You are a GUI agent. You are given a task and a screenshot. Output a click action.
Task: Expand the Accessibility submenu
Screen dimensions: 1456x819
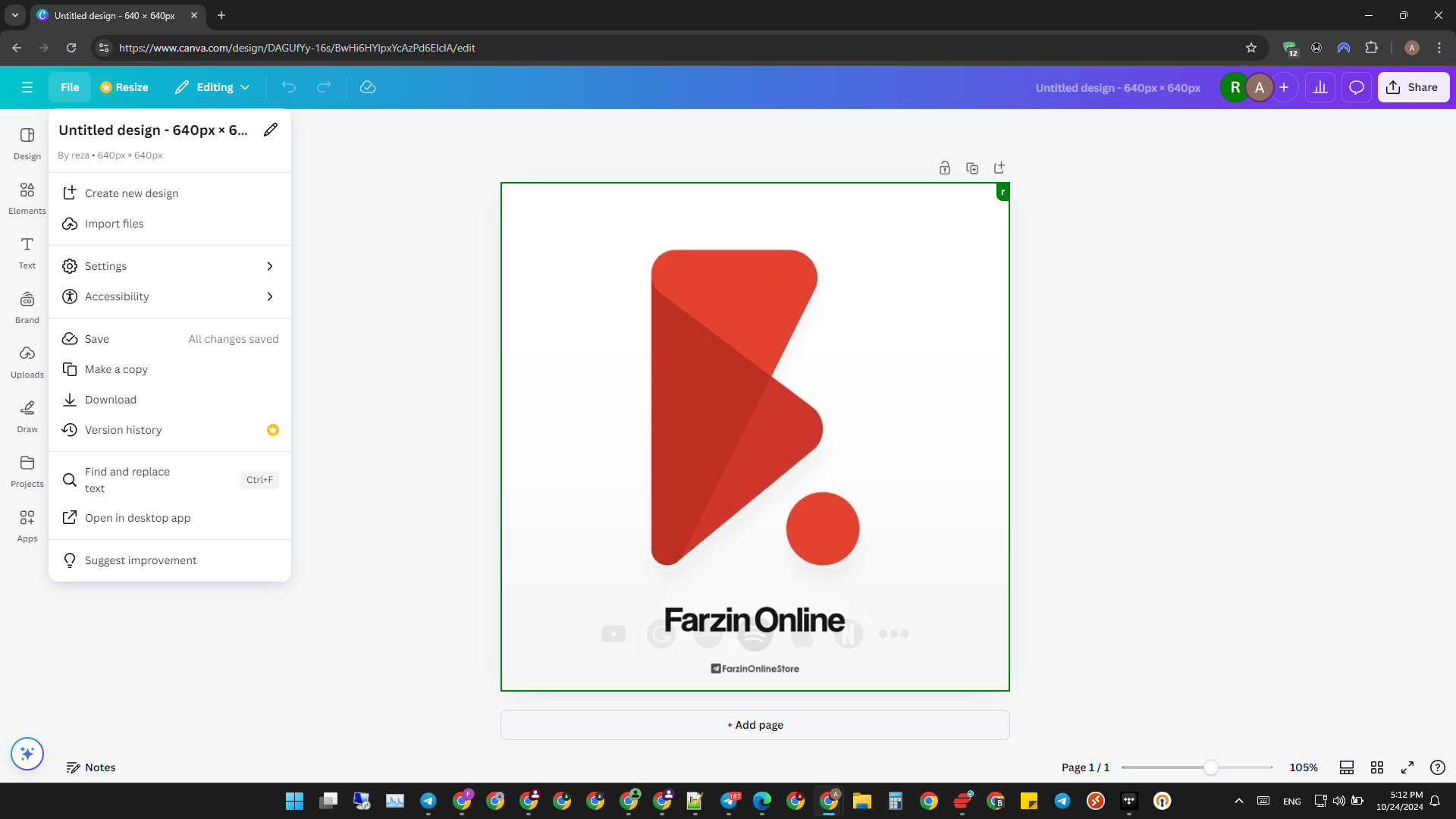[170, 297]
